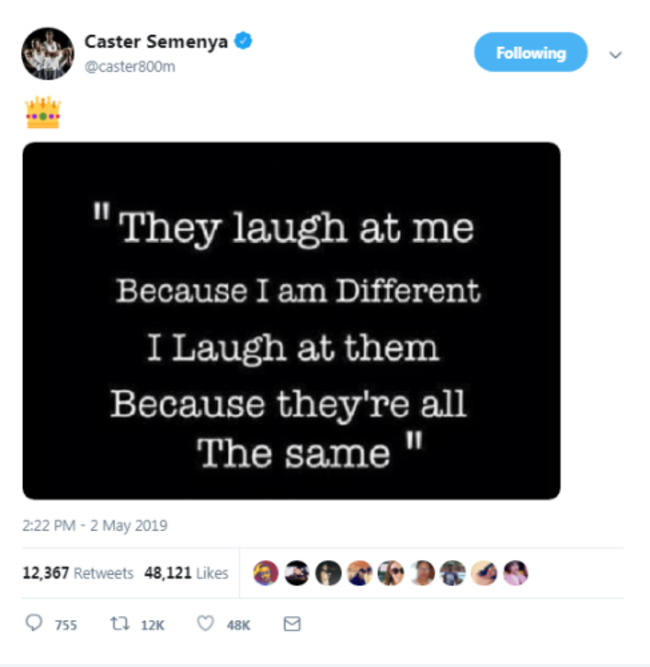Open first liker avatar in row
This screenshot has height=667, width=650.
pyautogui.click(x=266, y=573)
